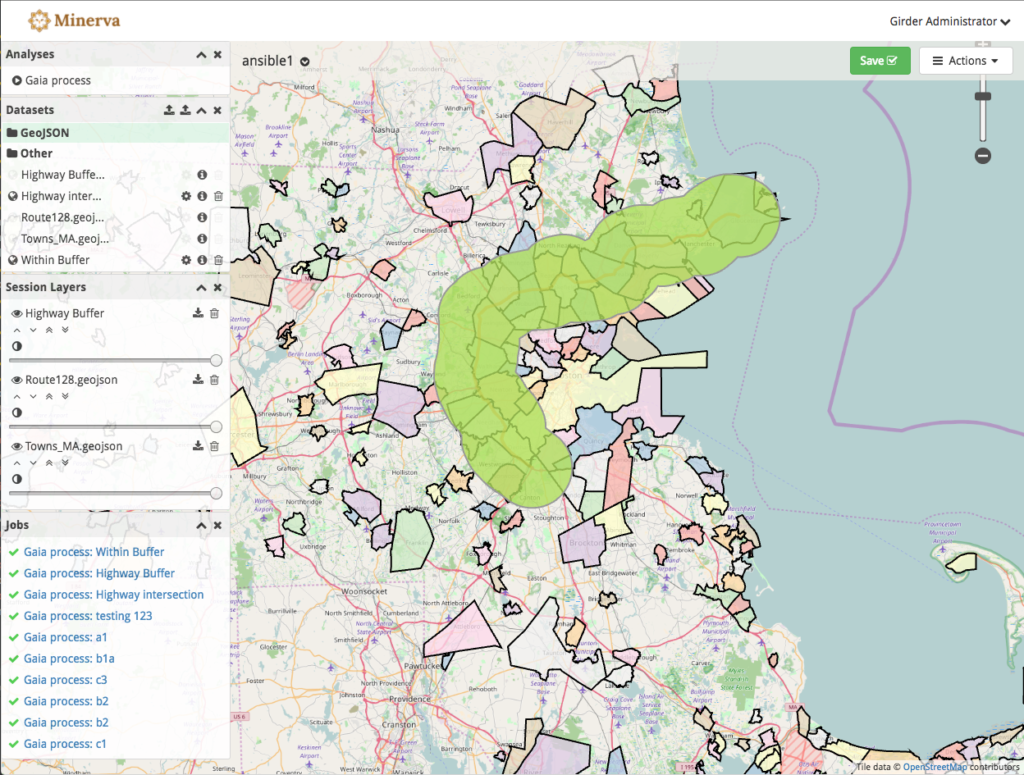Move Route128.geojson layer to the top
The width and height of the screenshot is (1024, 775).
point(48,395)
